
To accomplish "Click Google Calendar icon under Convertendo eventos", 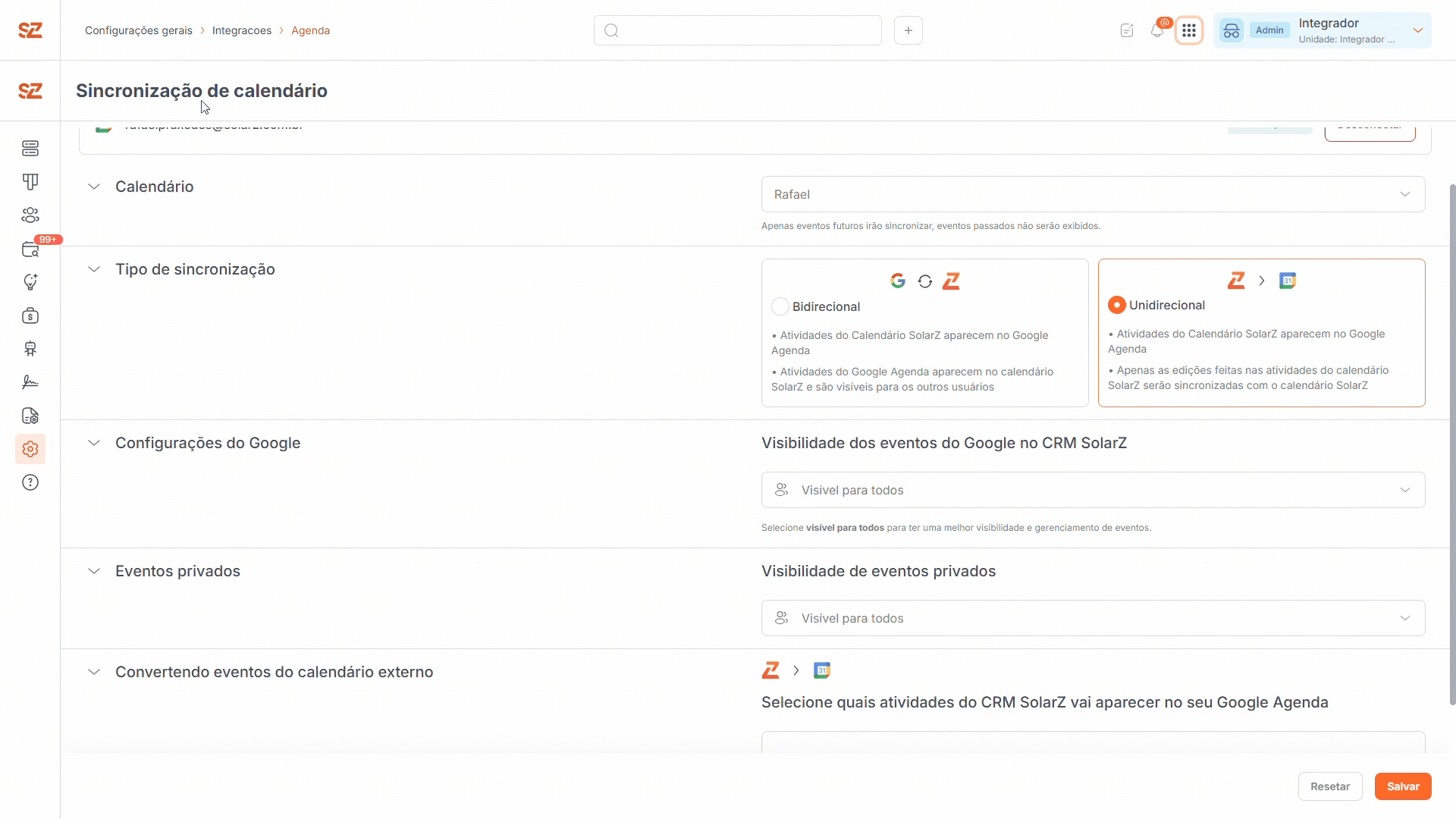I will point(822,670).
